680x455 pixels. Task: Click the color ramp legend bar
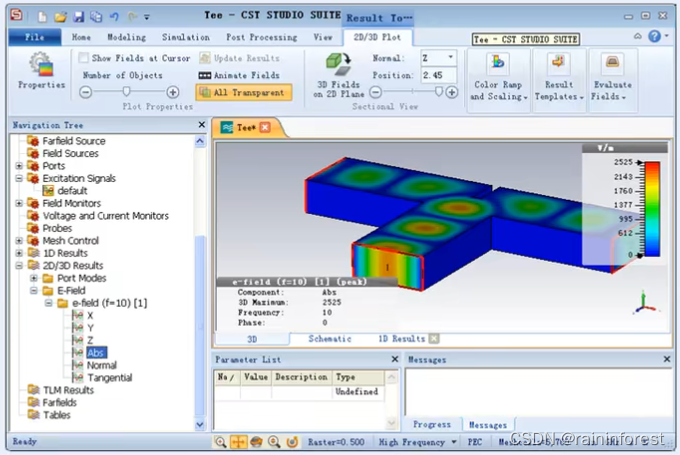coord(652,209)
